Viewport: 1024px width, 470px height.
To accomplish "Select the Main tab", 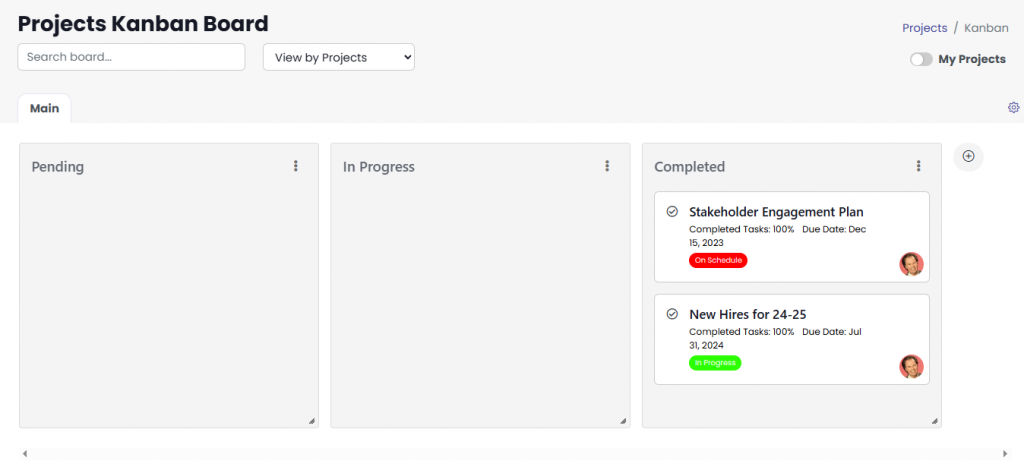I will coord(44,108).
